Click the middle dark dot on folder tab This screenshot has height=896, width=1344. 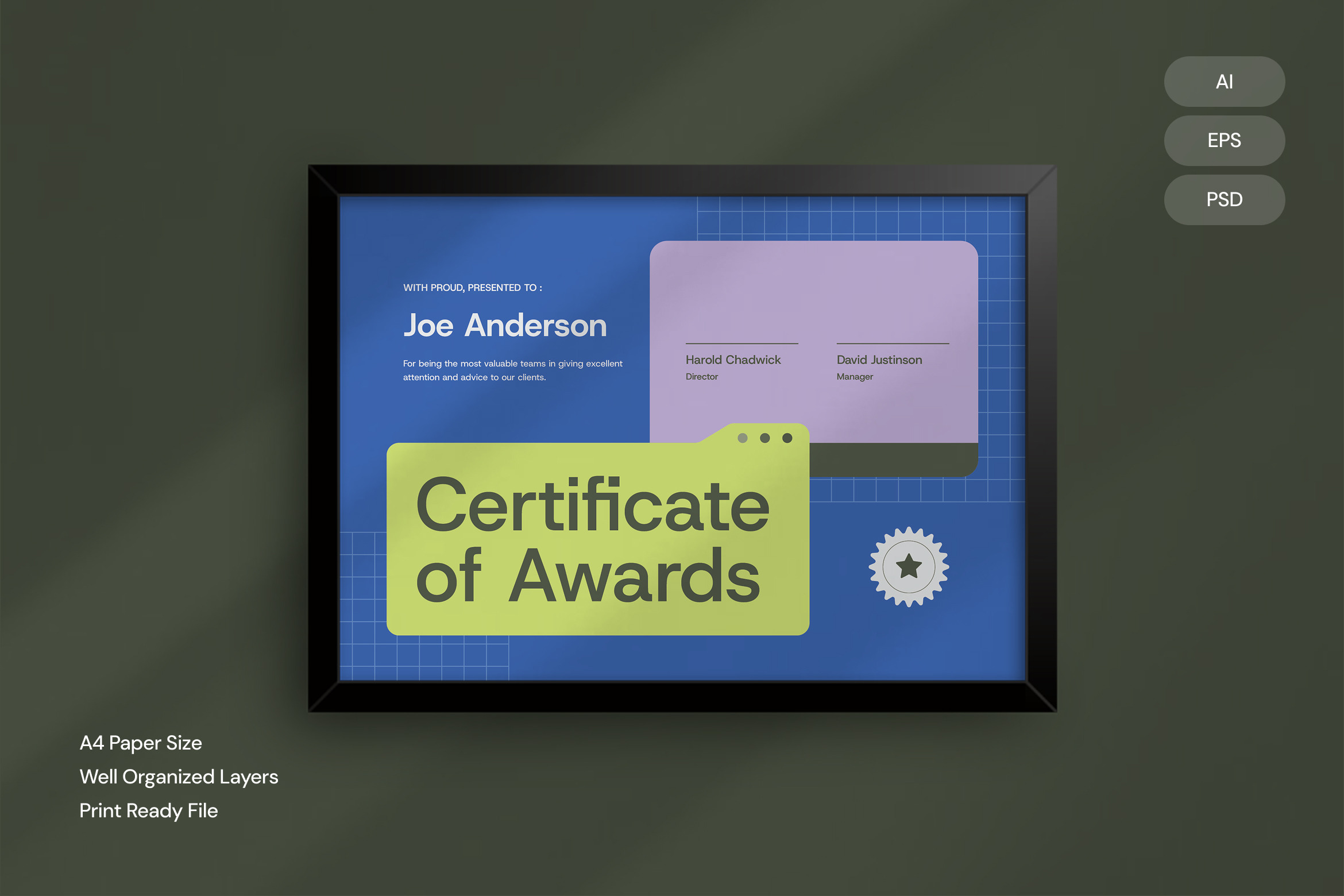click(x=765, y=438)
